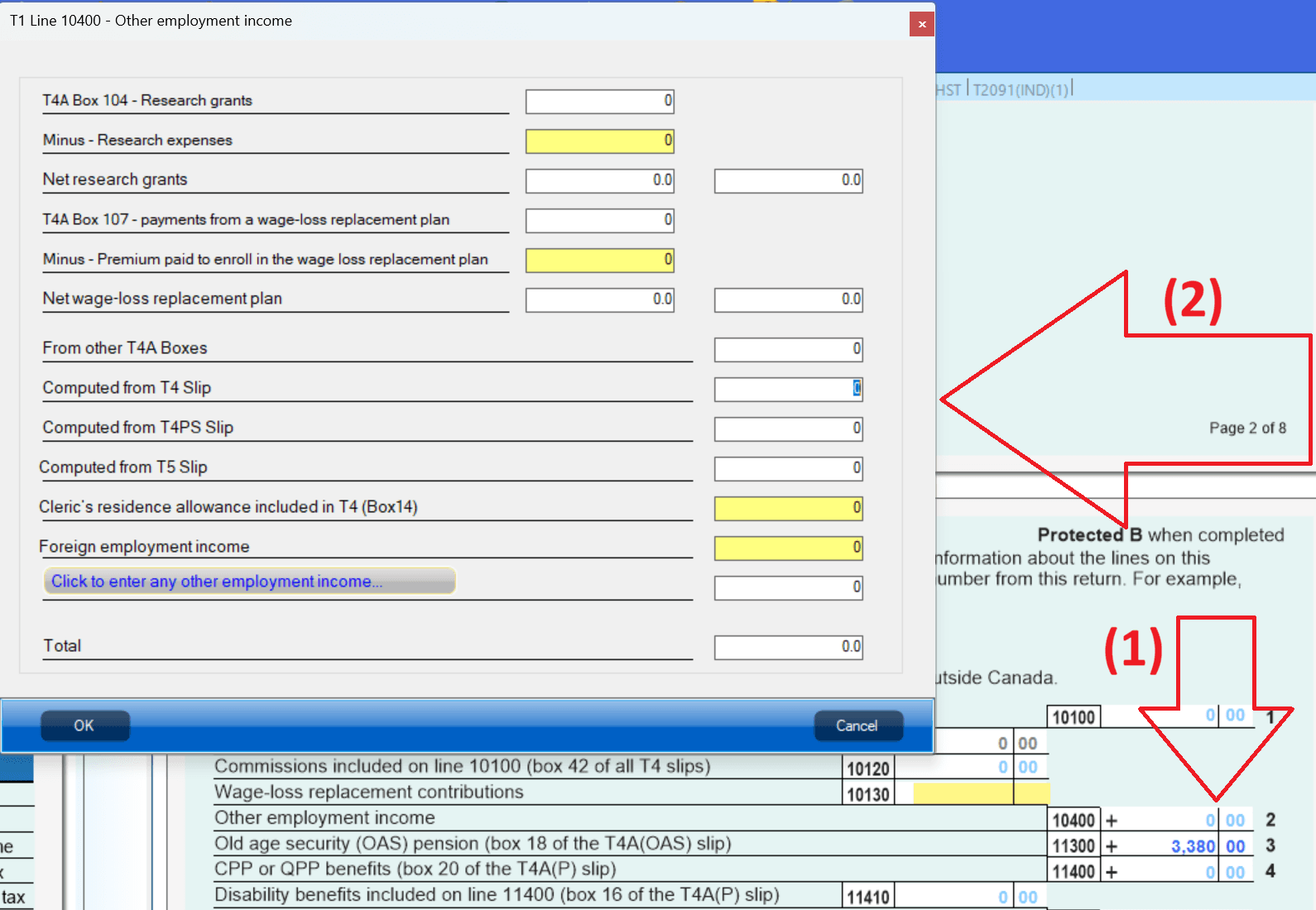Cancel the Other employment income dialog
The image size is (1316, 910).
pyautogui.click(x=857, y=726)
